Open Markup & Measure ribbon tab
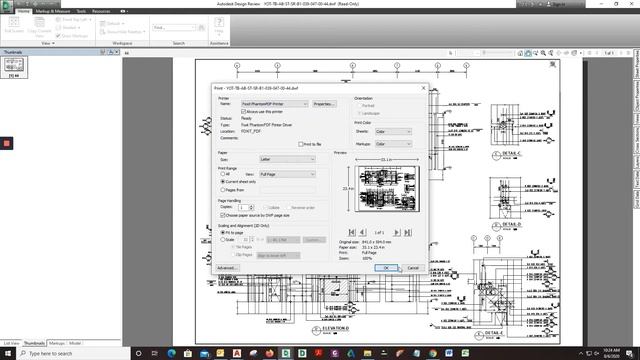The width and height of the screenshot is (640, 360). click(x=53, y=11)
